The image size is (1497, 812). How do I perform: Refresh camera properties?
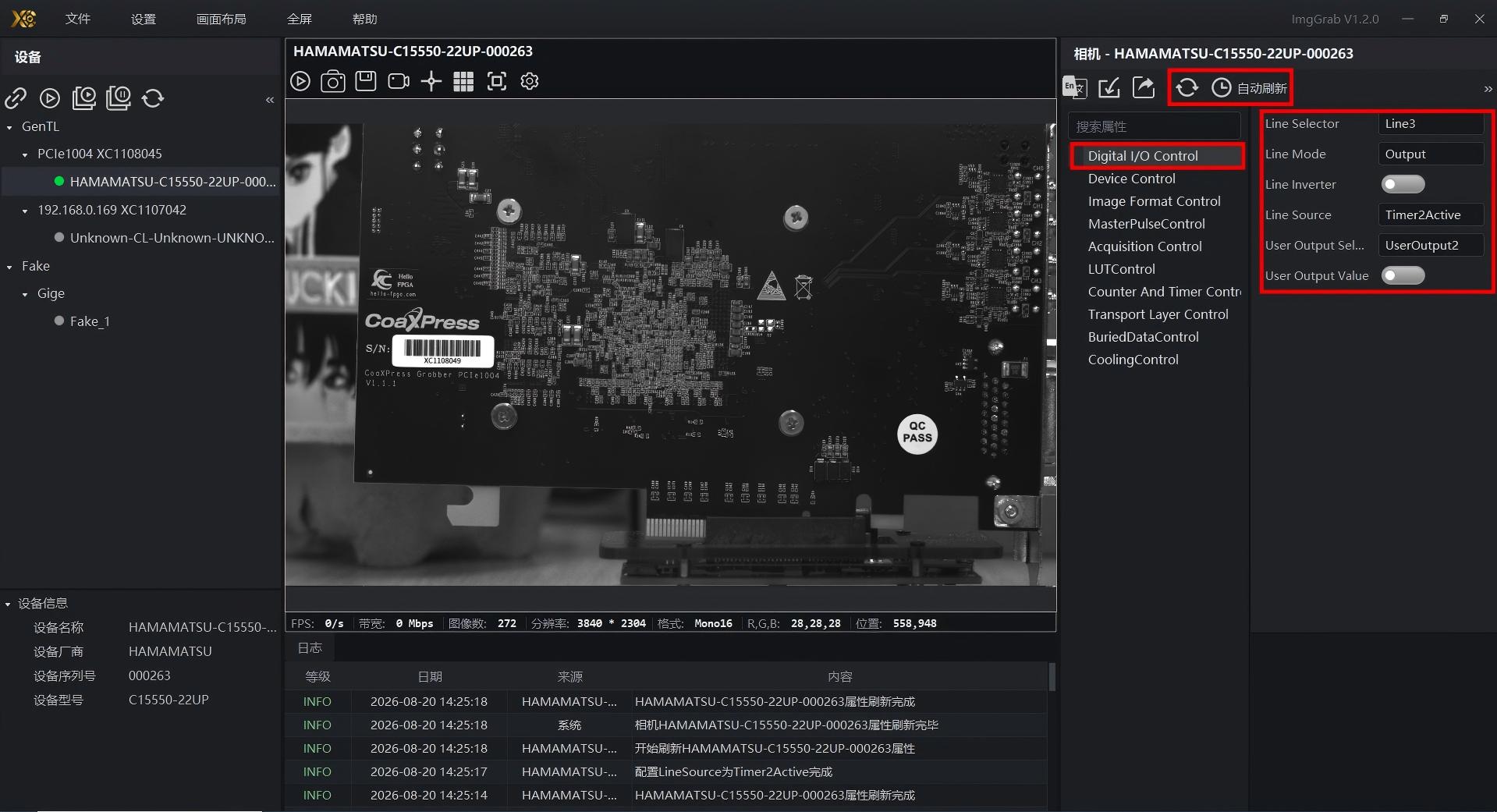click(1187, 87)
